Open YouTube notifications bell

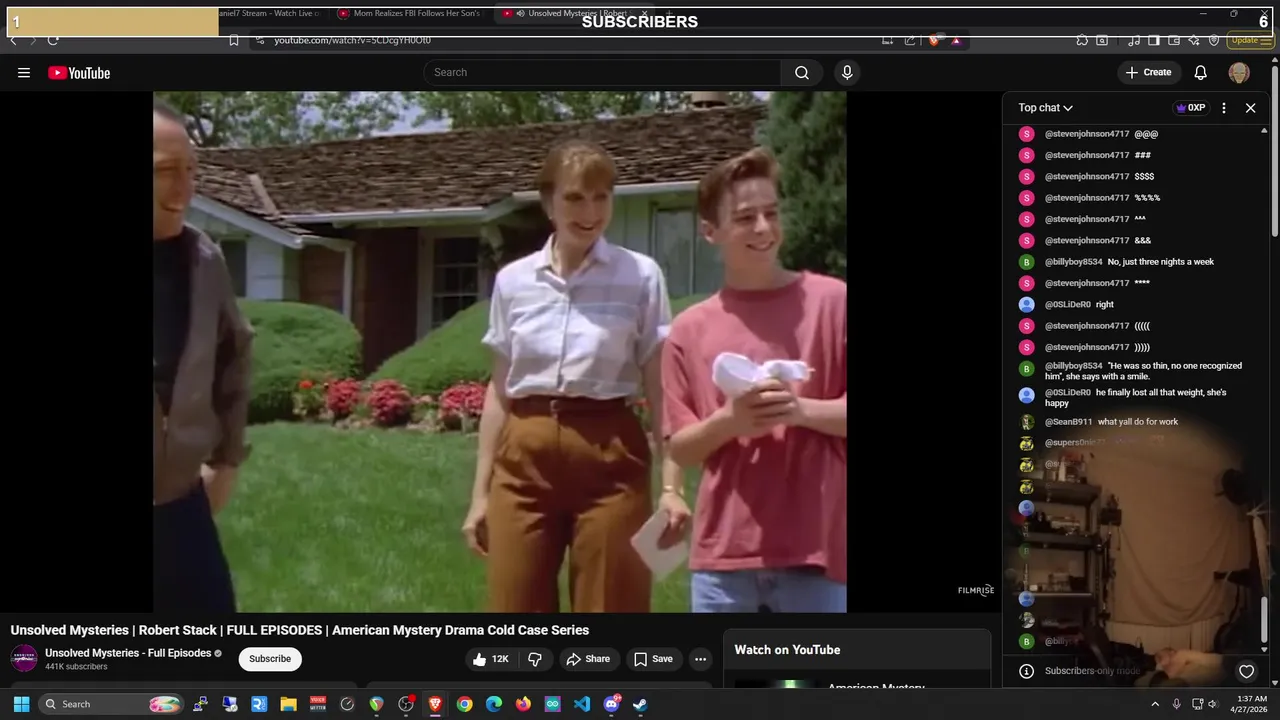[x=1201, y=72]
